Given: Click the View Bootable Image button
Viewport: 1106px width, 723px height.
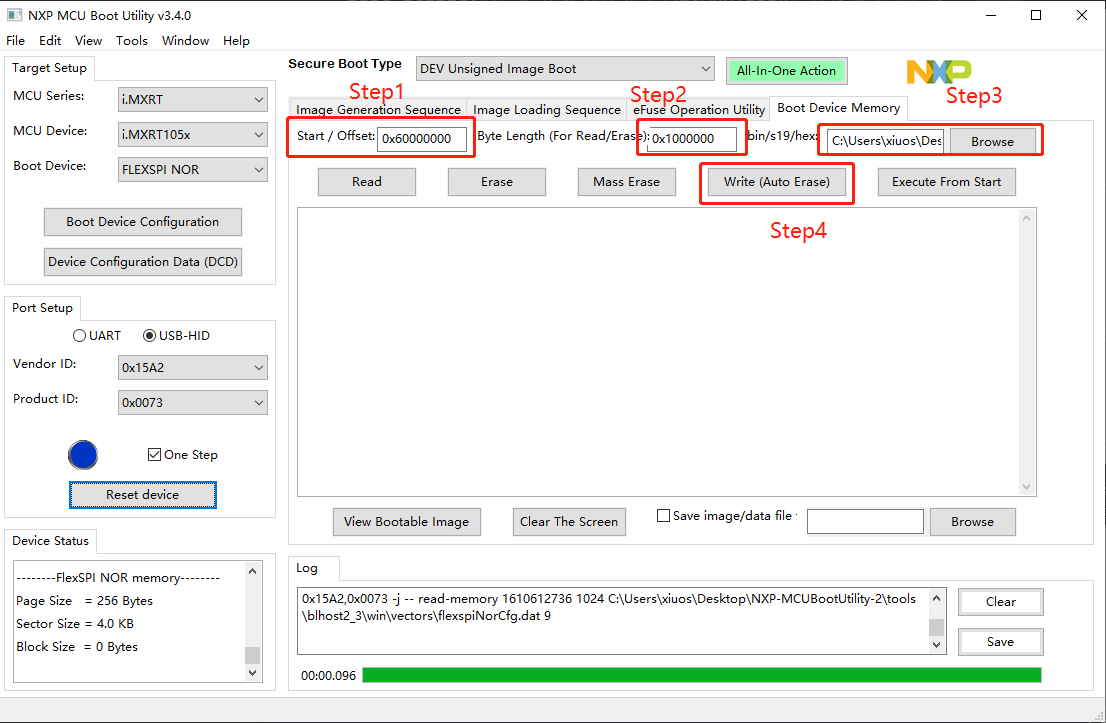Looking at the screenshot, I should pos(406,522).
